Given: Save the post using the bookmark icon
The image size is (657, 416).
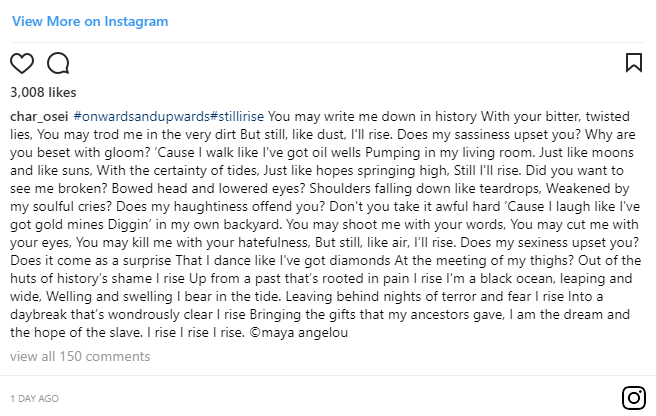Looking at the screenshot, I should [634, 62].
